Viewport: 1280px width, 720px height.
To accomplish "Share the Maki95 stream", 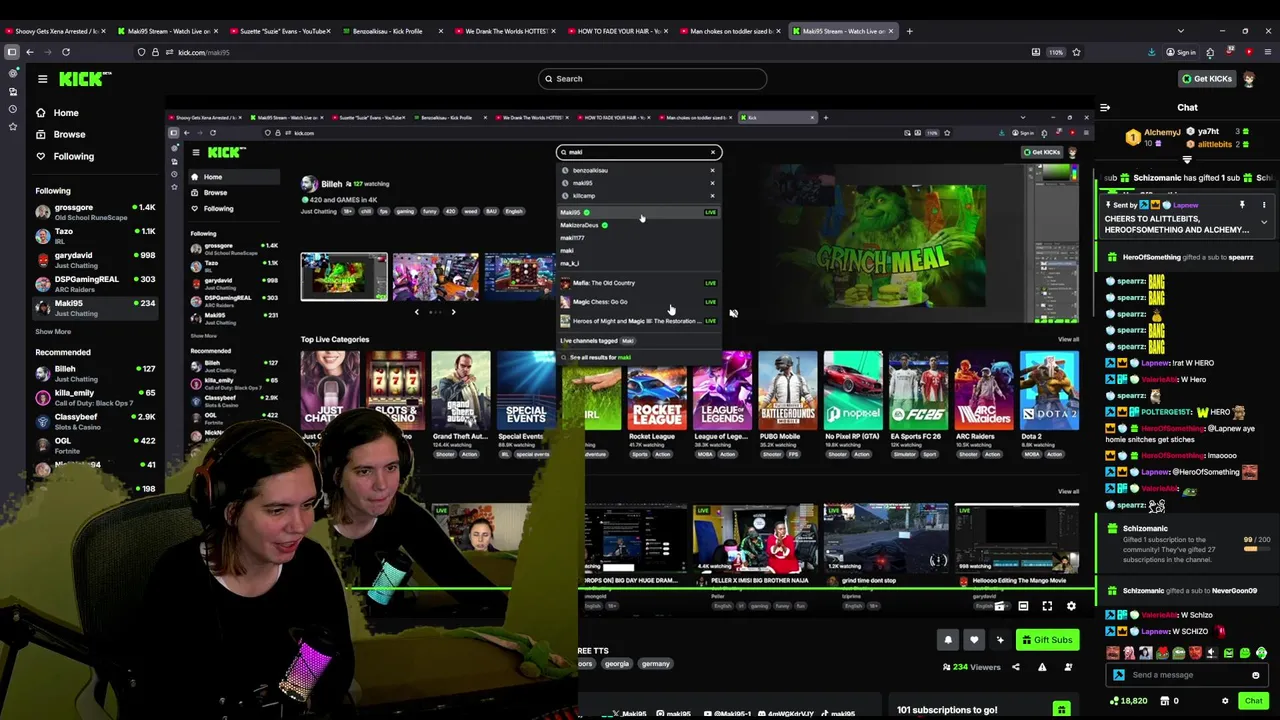I will tap(1016, 667).
